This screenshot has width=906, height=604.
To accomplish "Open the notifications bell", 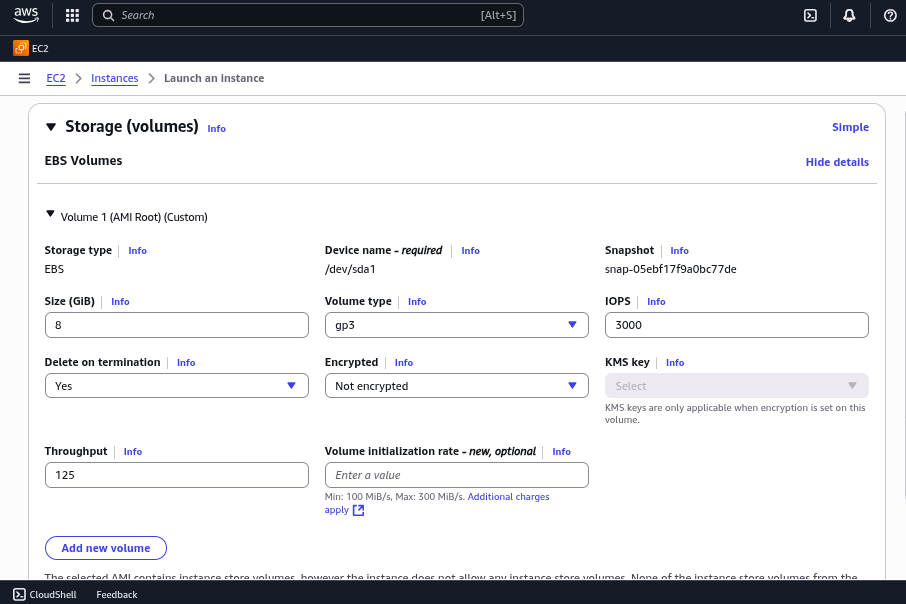I will click(x=849, y=16).
